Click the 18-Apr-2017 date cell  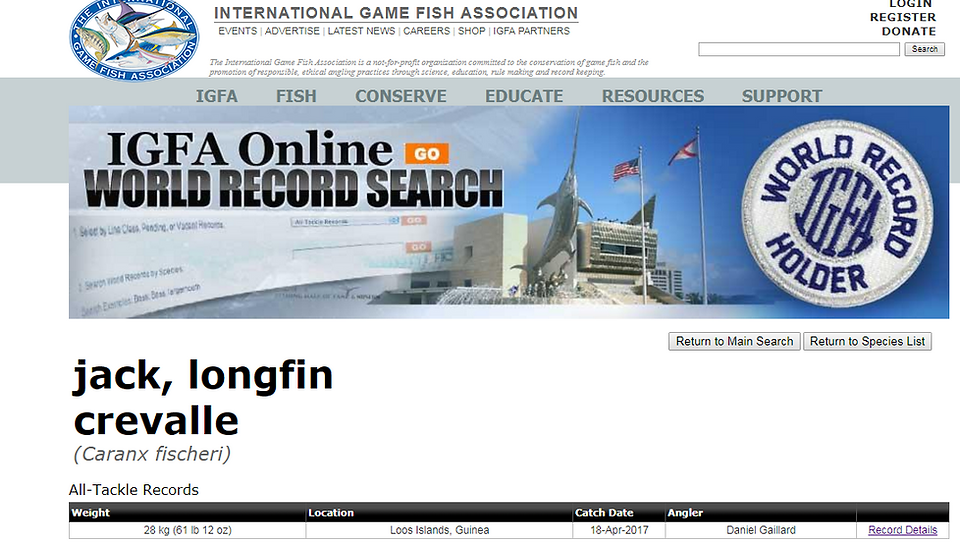click(x=619, y=530)
